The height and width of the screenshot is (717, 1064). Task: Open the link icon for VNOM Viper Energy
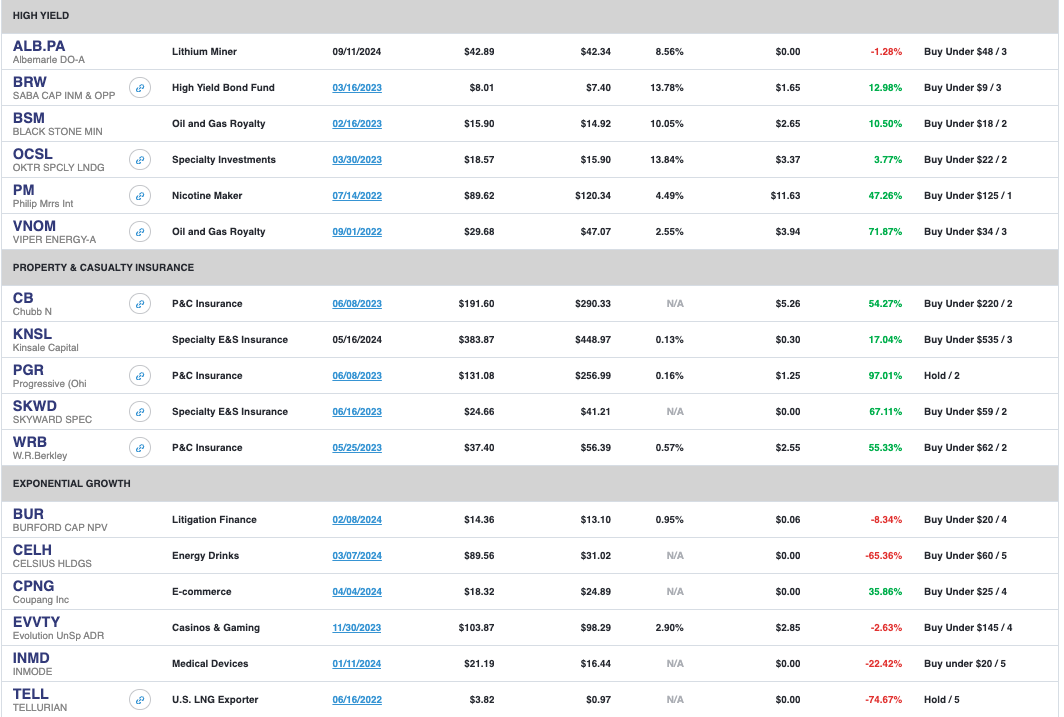point(140,231)
